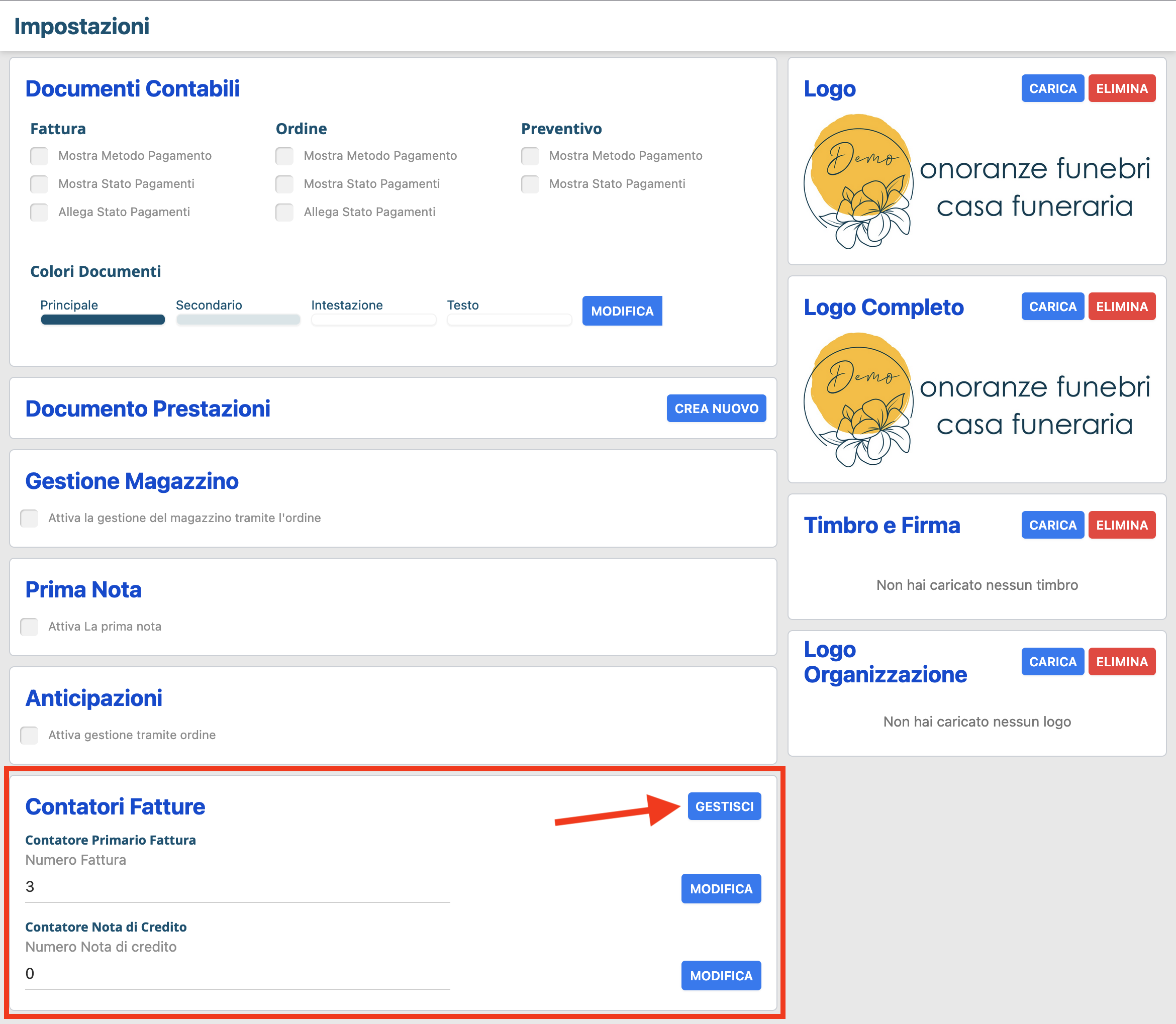
Task: Toggle Allega Stato Pagamenti under Ordine
Action: pyautogui.click(x=284, y=213)
